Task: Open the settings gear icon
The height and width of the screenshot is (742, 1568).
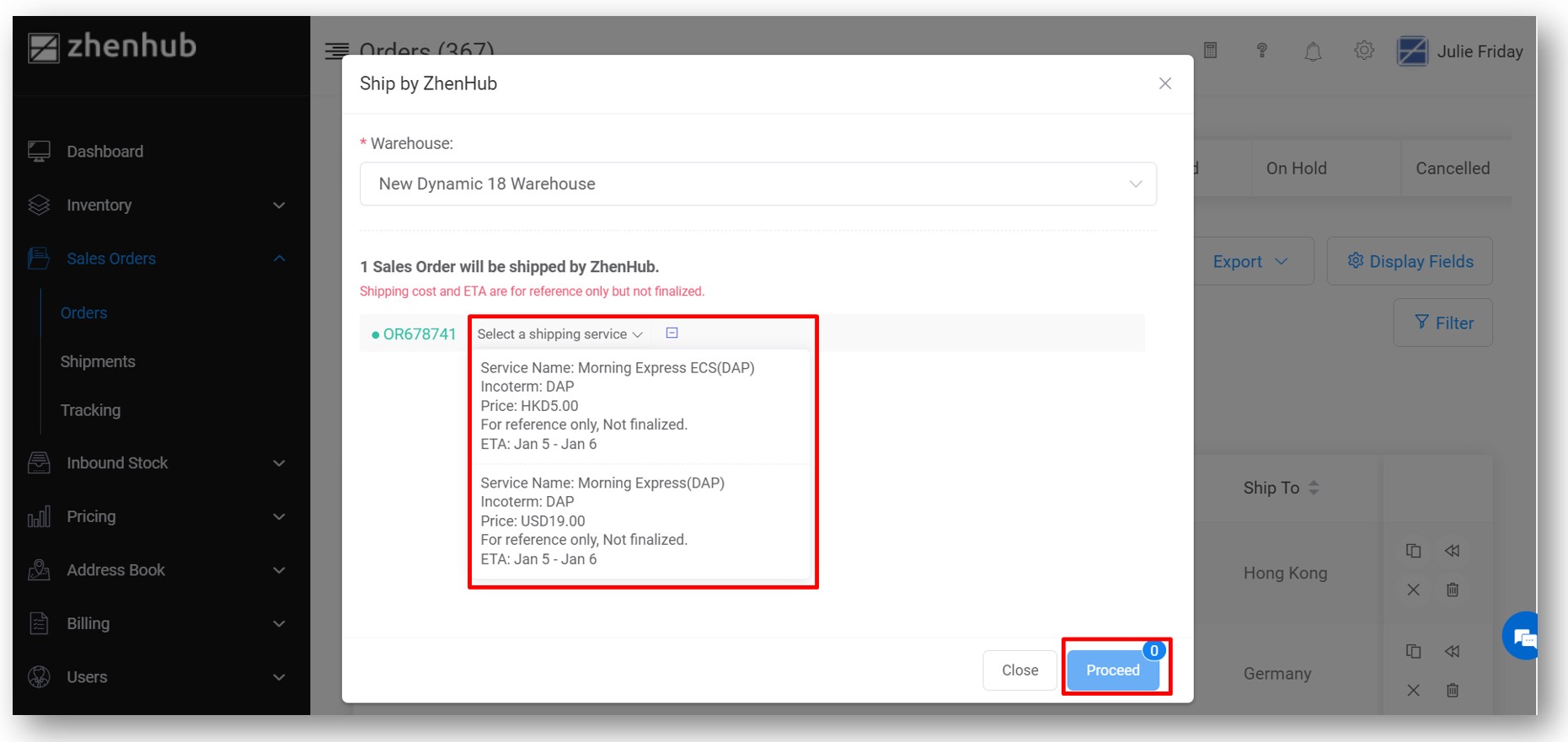Action: click(x=1364, y=51)
